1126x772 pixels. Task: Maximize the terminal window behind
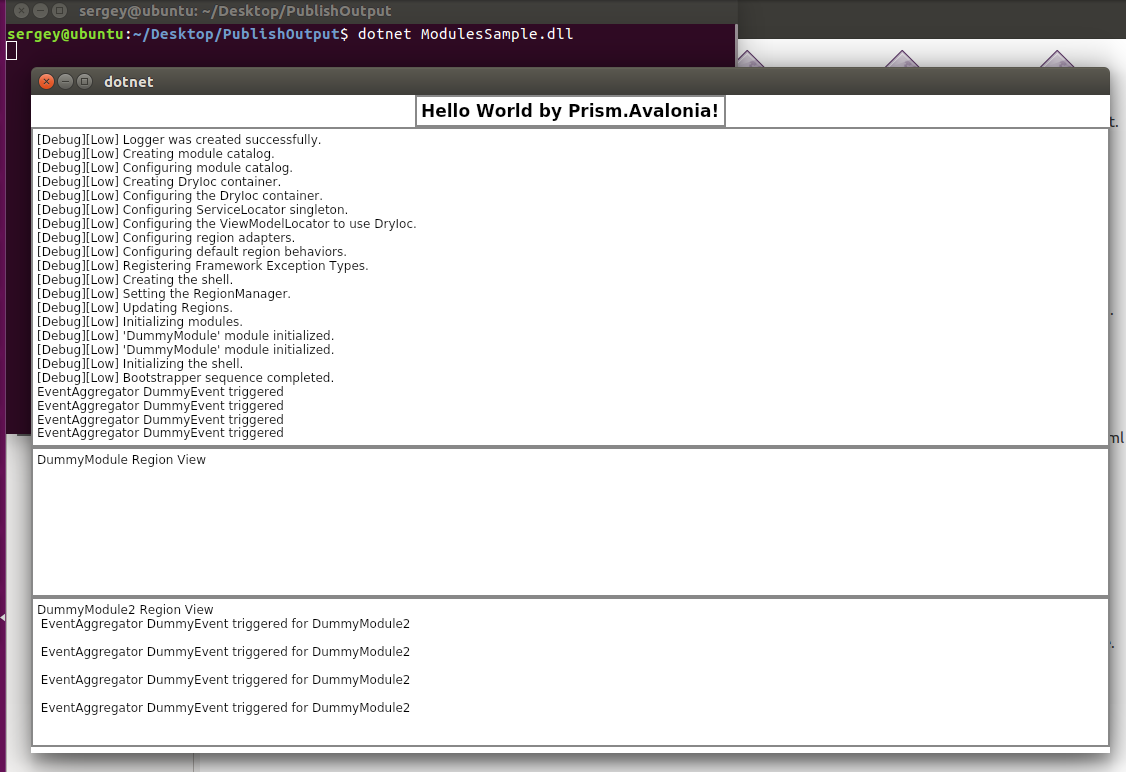(x=60, y=11)
